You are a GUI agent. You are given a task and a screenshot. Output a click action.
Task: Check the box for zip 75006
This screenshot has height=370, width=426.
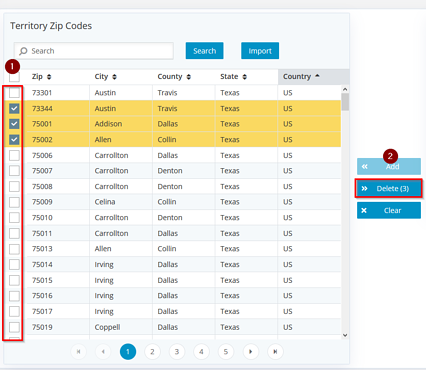click(x=14, y=155)
